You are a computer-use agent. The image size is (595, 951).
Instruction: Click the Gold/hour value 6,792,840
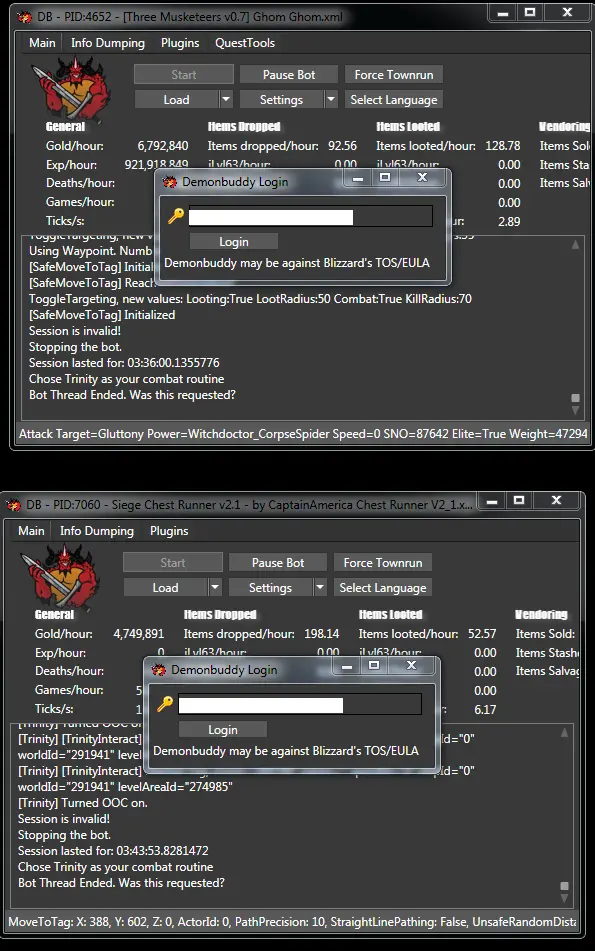(x=163, y=146)
